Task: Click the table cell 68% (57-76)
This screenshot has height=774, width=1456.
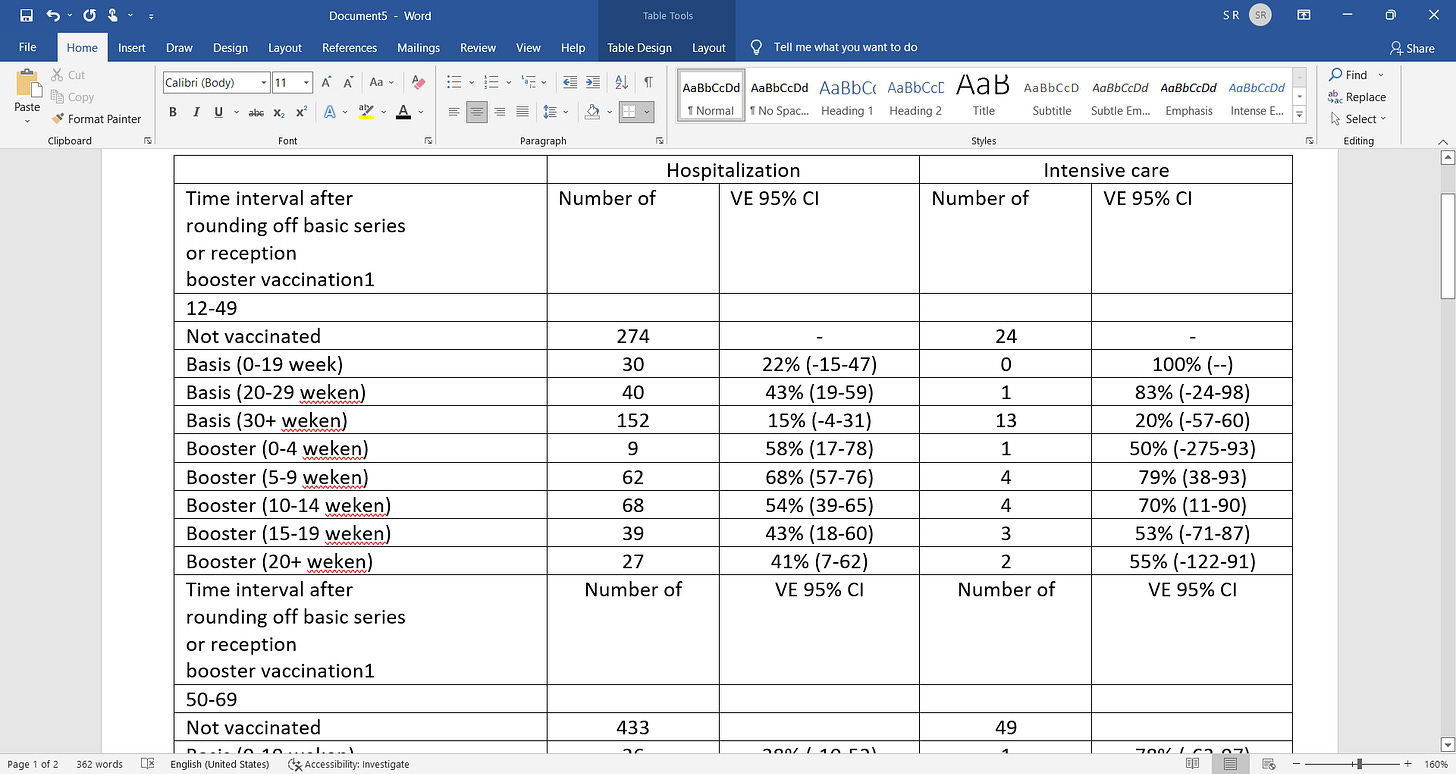Action: [x=819, y=477]
